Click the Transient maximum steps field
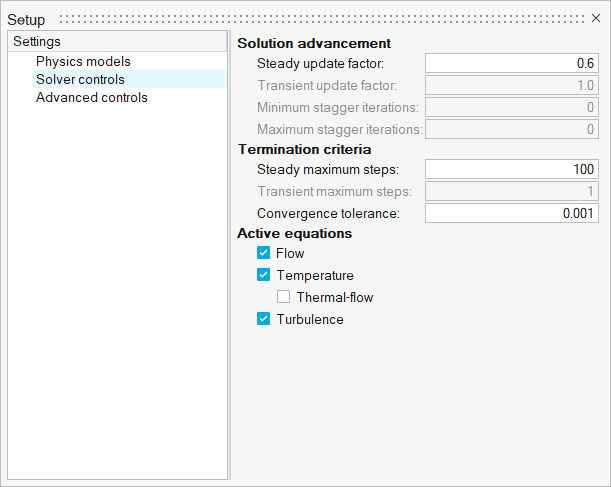Image resolution: width=611 pixels, height=487 pixels. [x=512, y=191]
